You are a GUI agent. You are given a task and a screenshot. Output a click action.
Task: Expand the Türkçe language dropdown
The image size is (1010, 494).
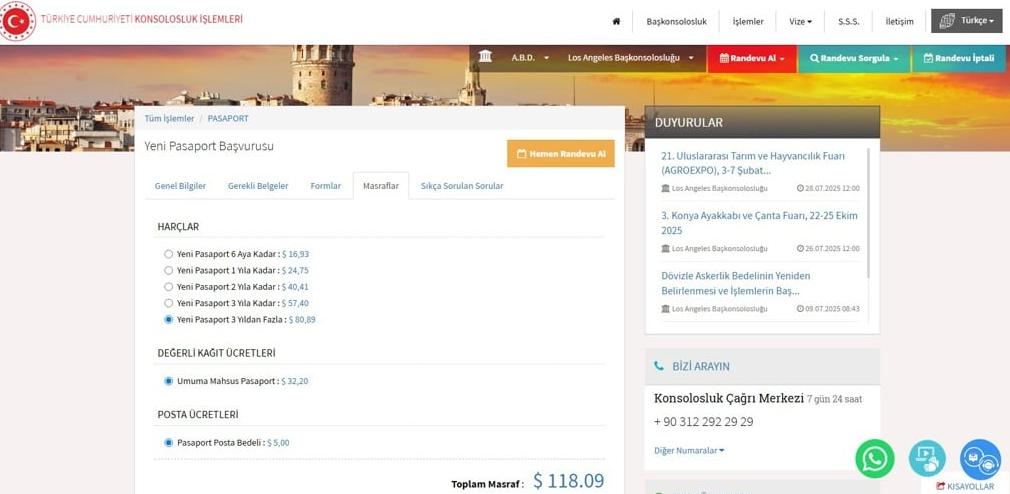tap(965, 21)
